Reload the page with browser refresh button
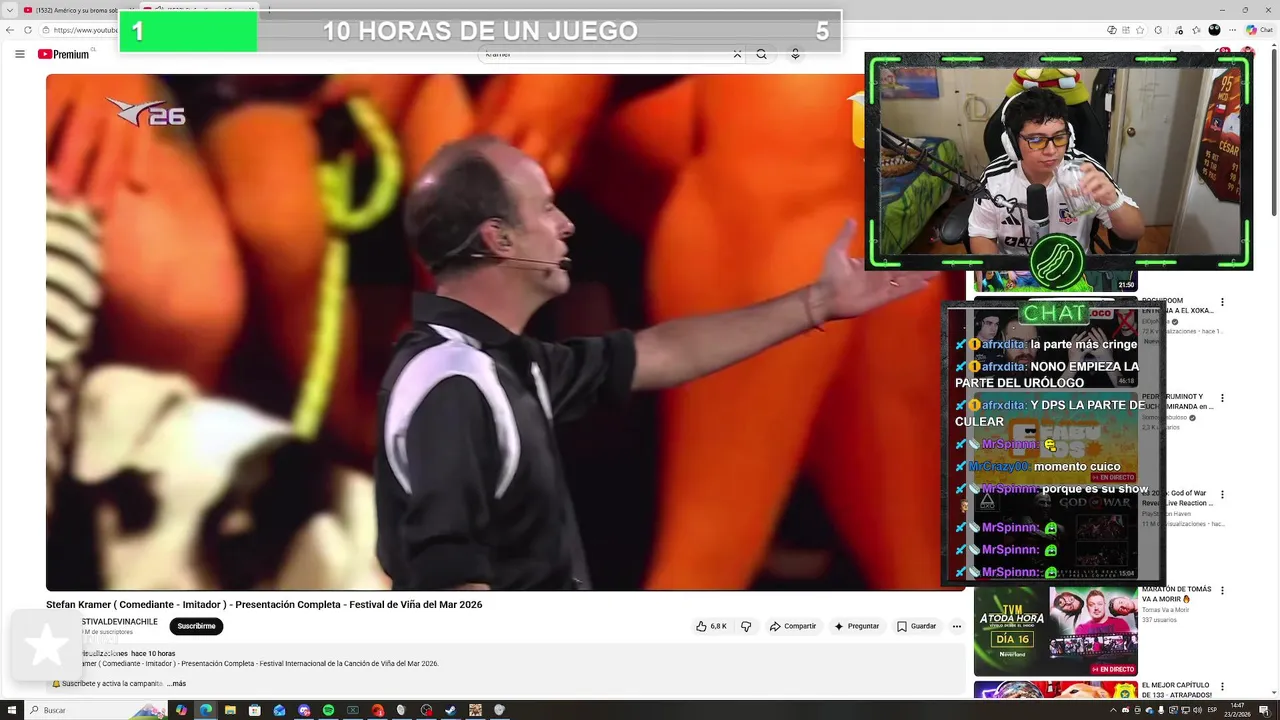The width and height of the screenshot is (1280, 720). point(28,30)
